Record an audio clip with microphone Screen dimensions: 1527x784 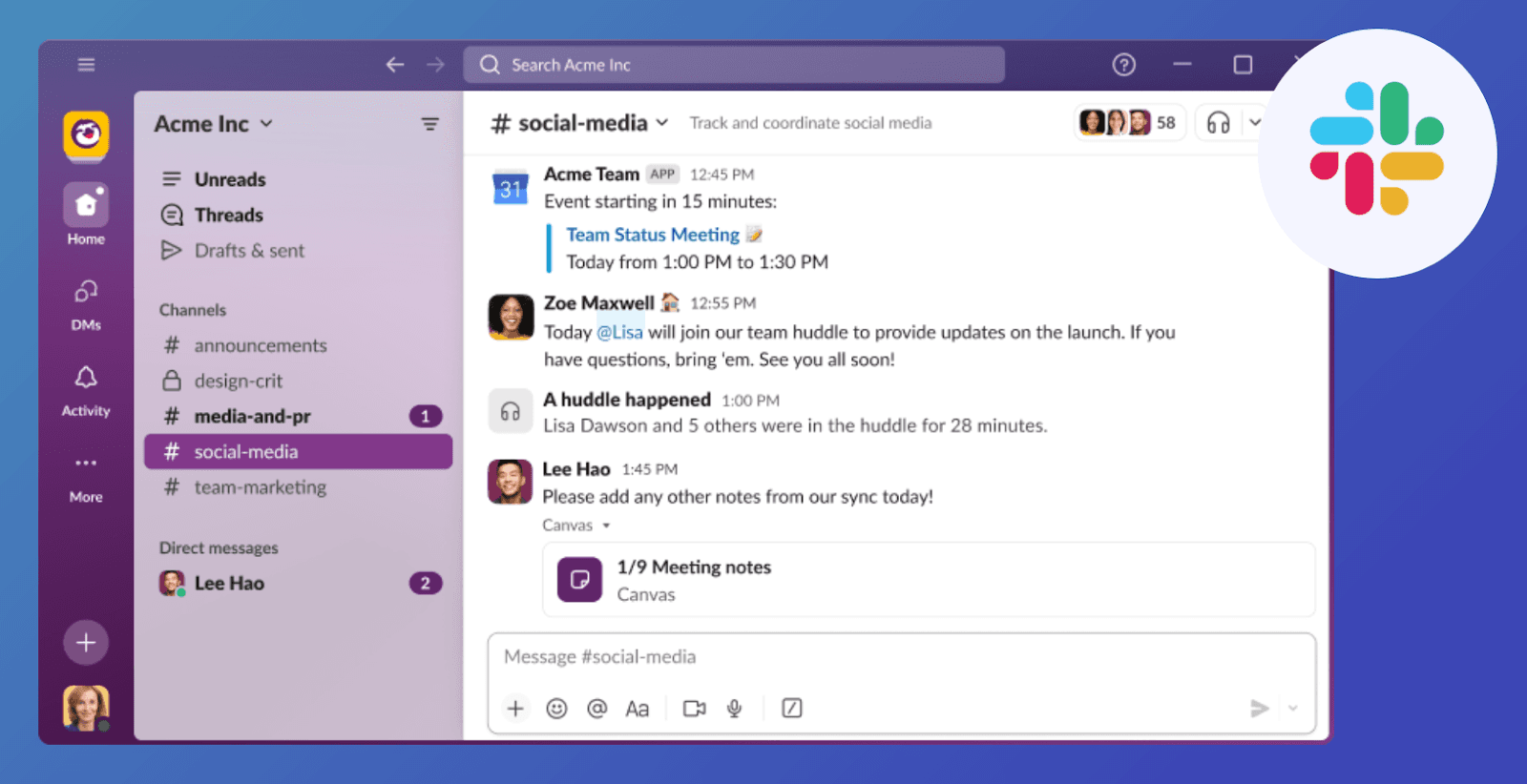735,709
